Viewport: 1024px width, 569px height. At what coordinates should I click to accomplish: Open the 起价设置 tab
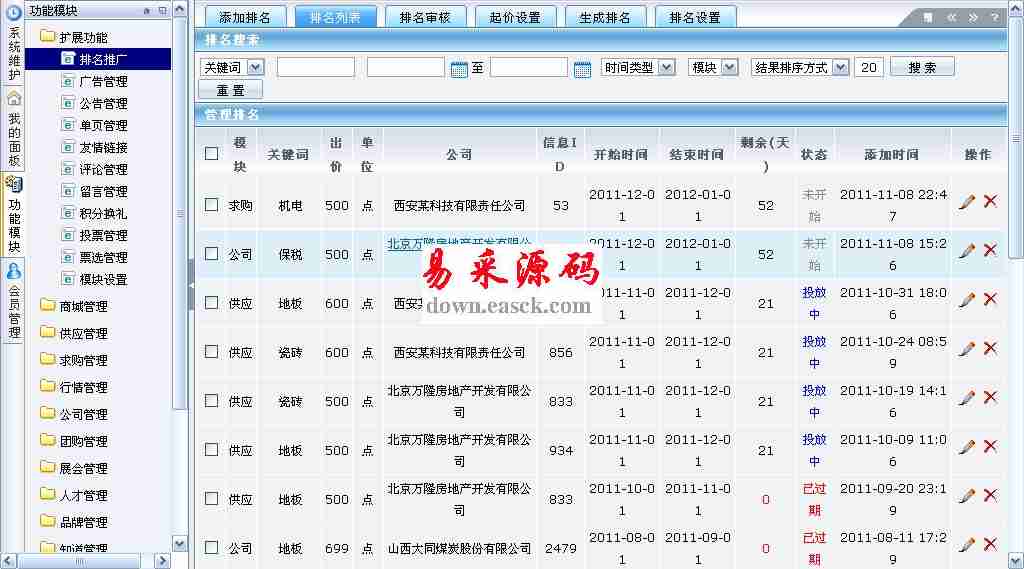coord(515,18)
